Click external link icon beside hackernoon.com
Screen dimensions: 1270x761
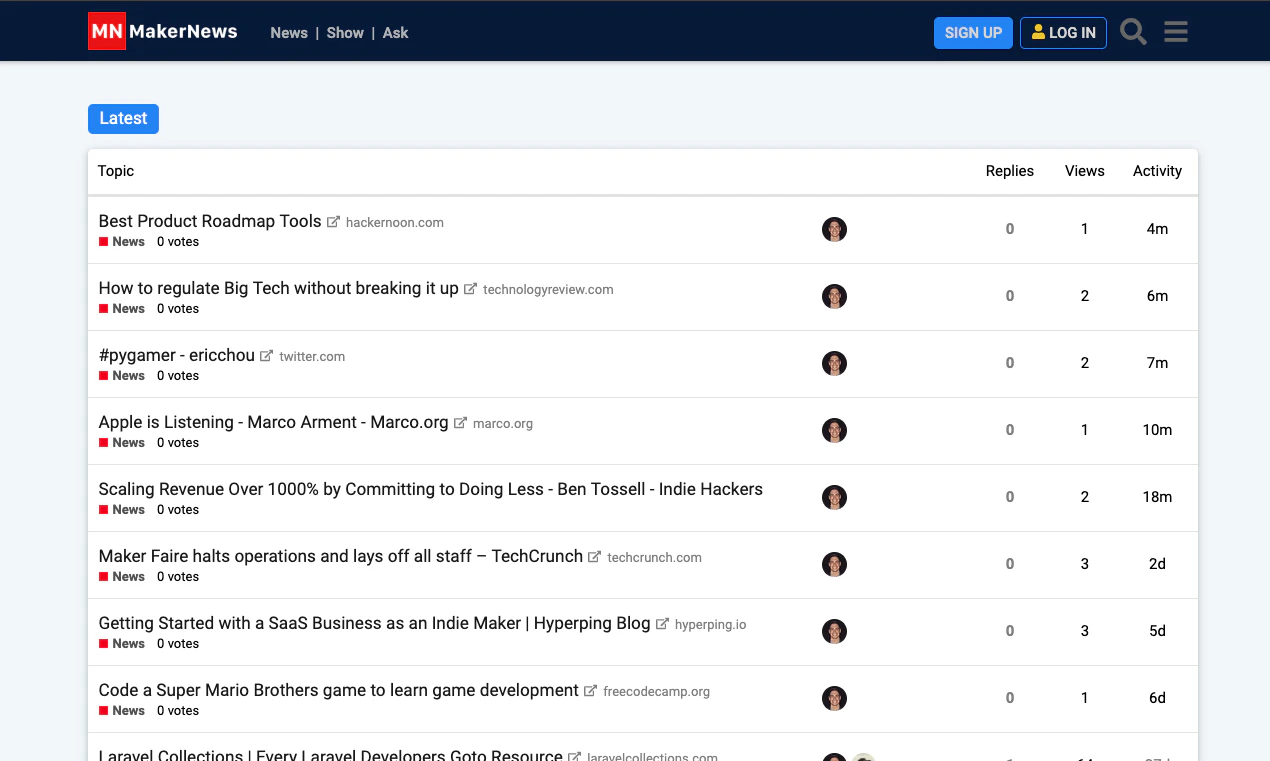(334, 222)
